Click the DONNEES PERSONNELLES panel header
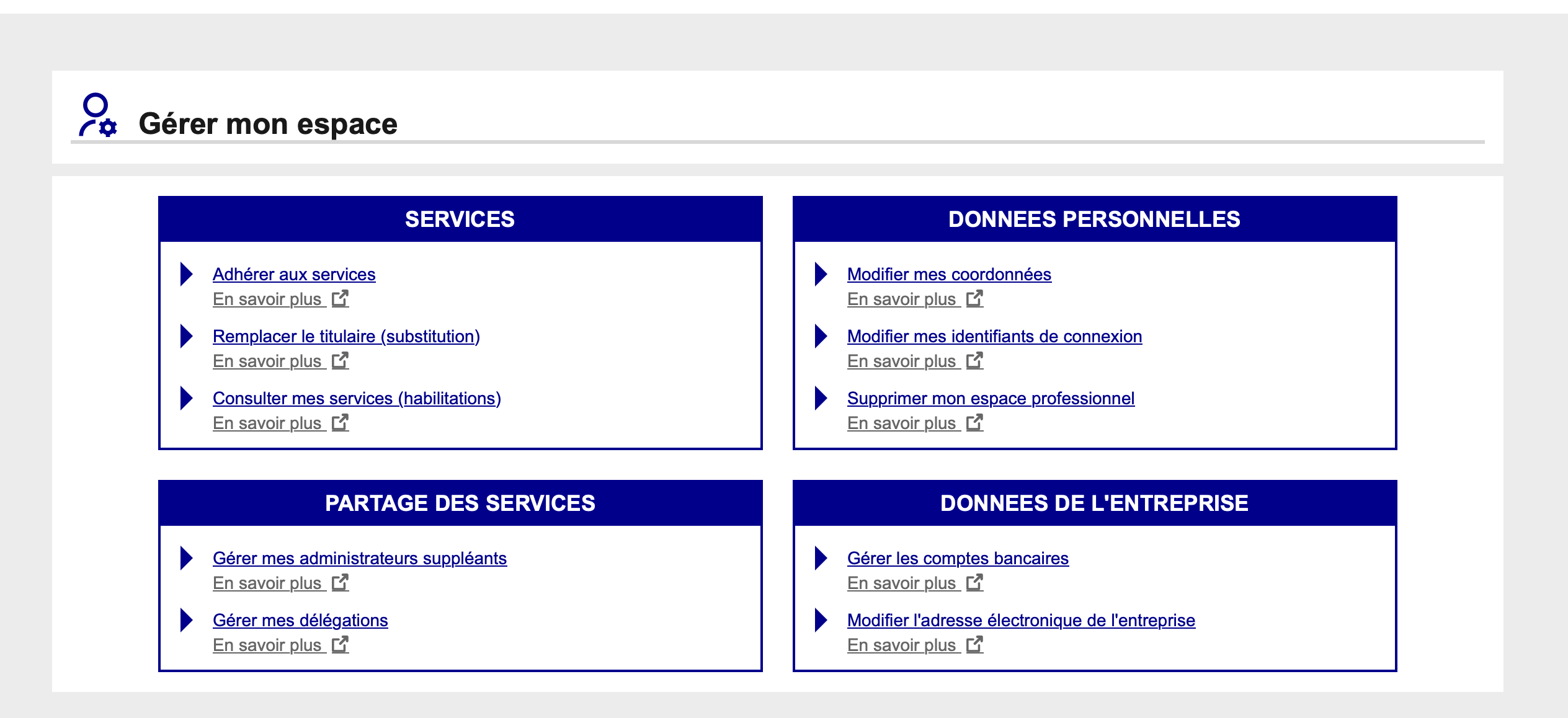1568x718 pixels. (1095, 219)
